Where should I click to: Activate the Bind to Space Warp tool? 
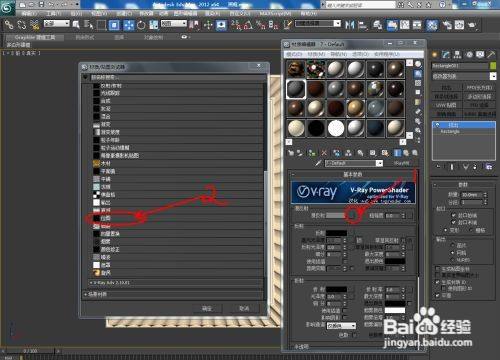[34, 25]
